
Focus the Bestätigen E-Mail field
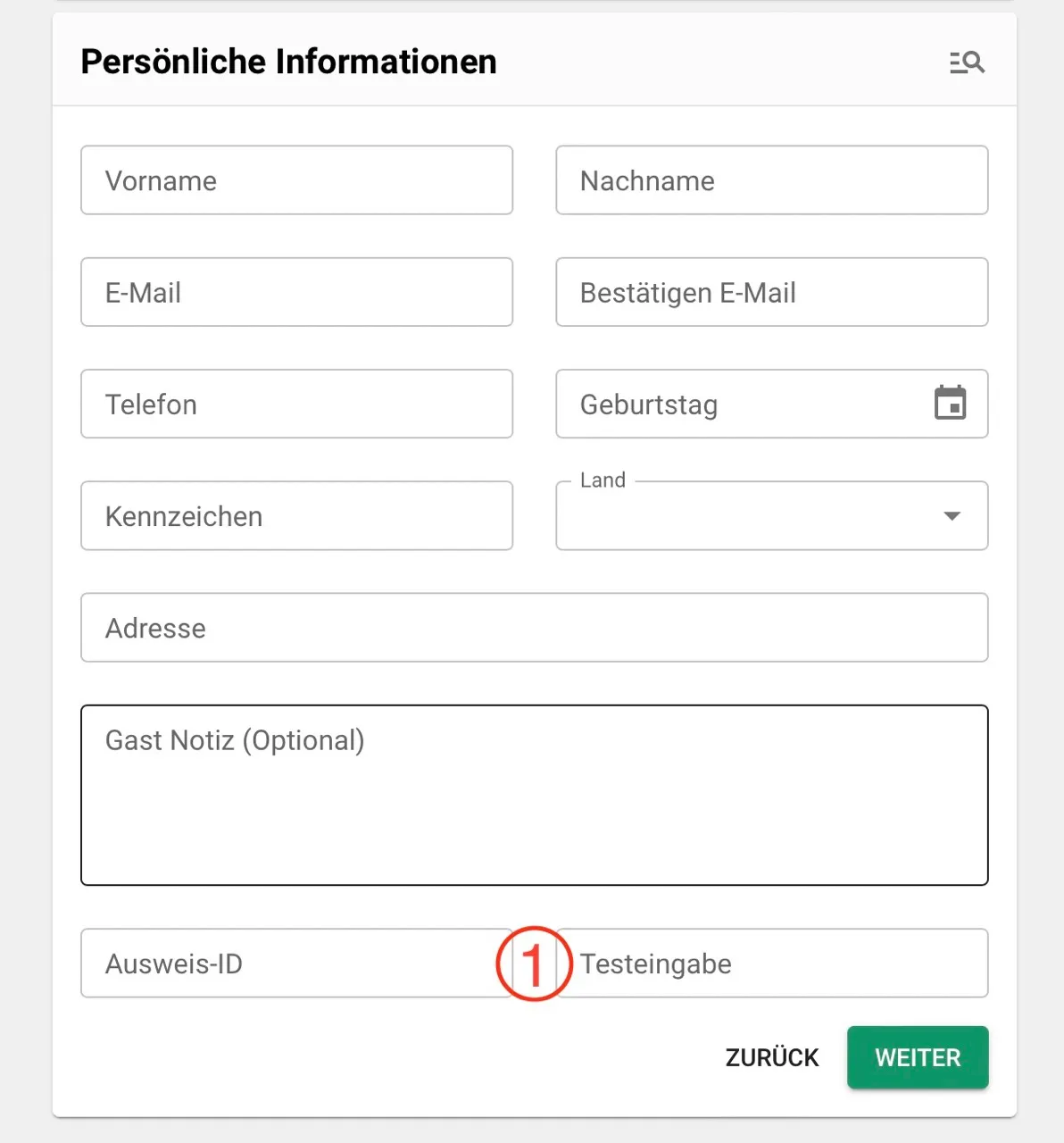click(771, 292)
